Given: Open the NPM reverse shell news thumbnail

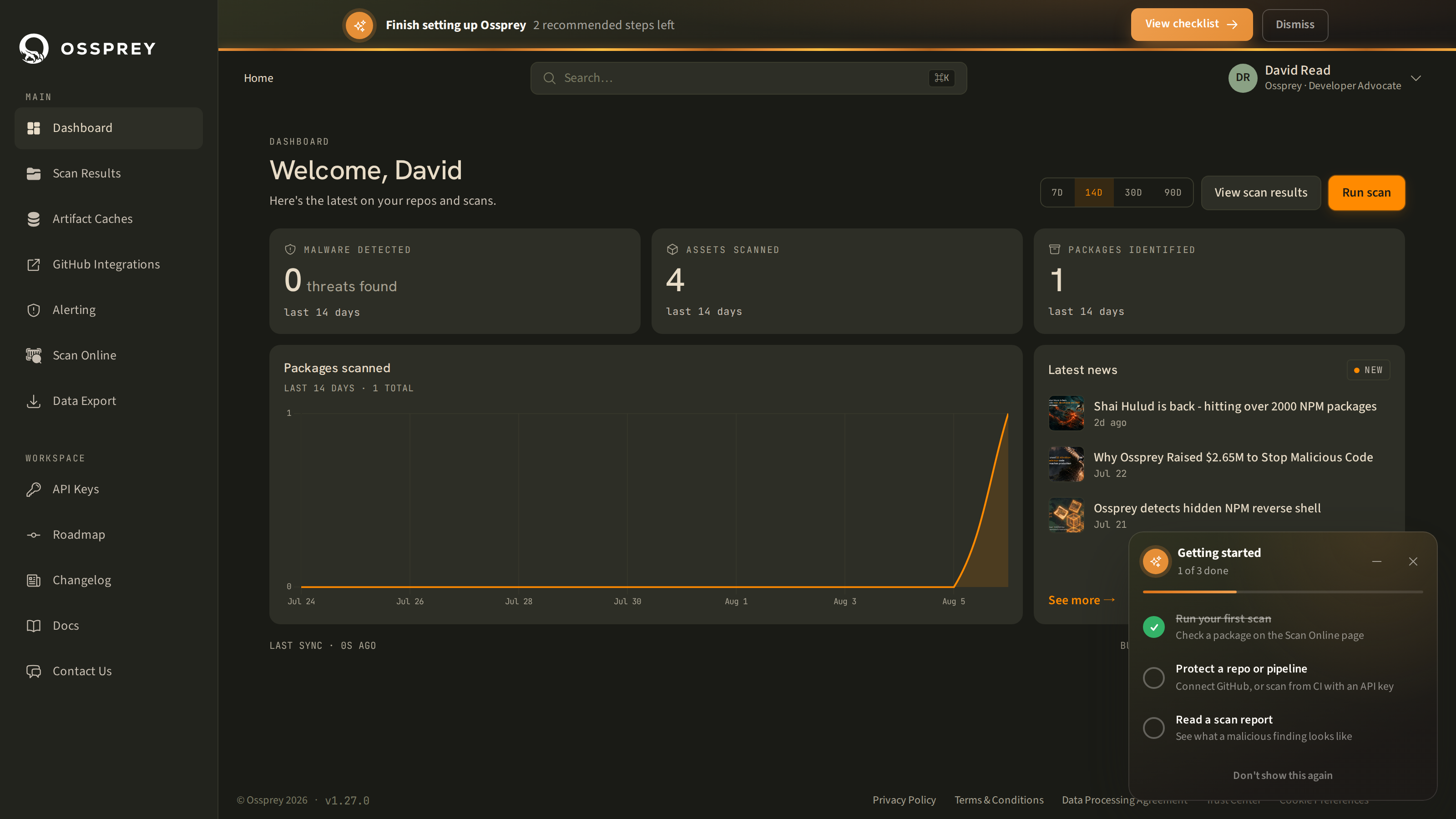Looking at the screenshot, I should [x=1066, y=515].
